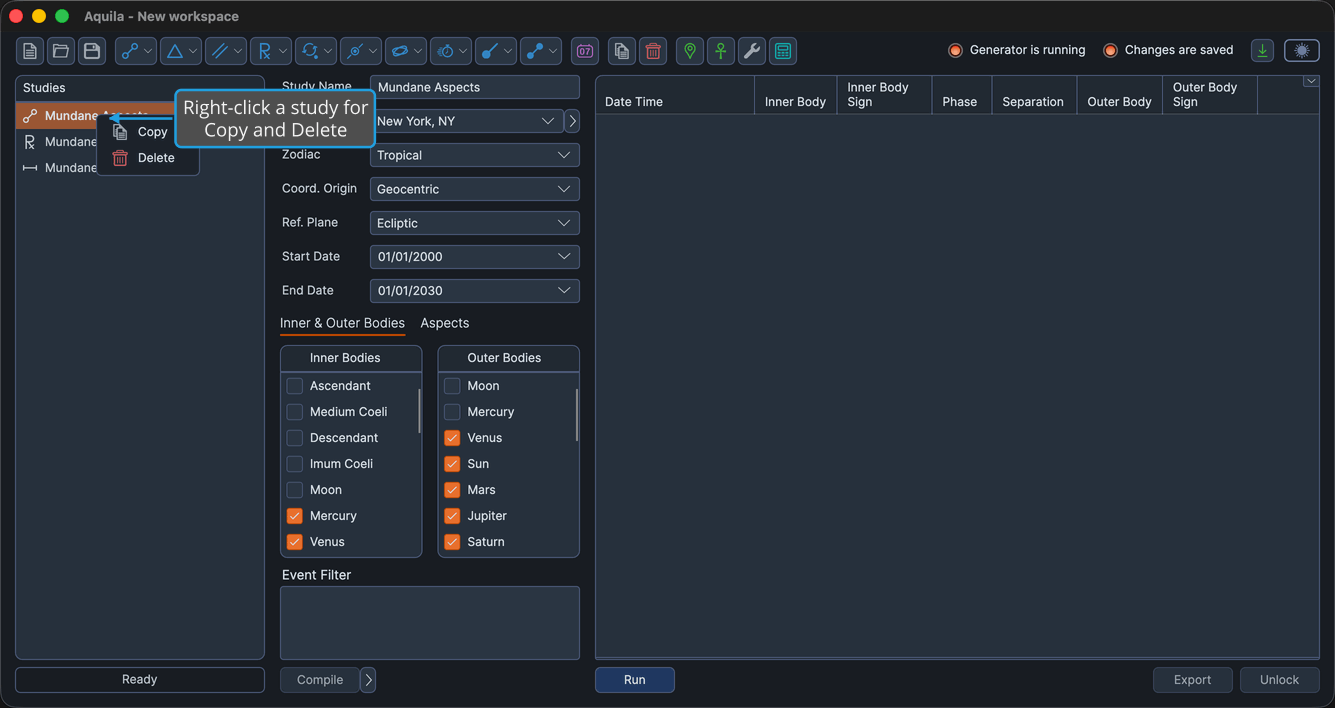Enable Moon in Outer Bodies list
The image size is (1335, 708).
click(452, 386)
